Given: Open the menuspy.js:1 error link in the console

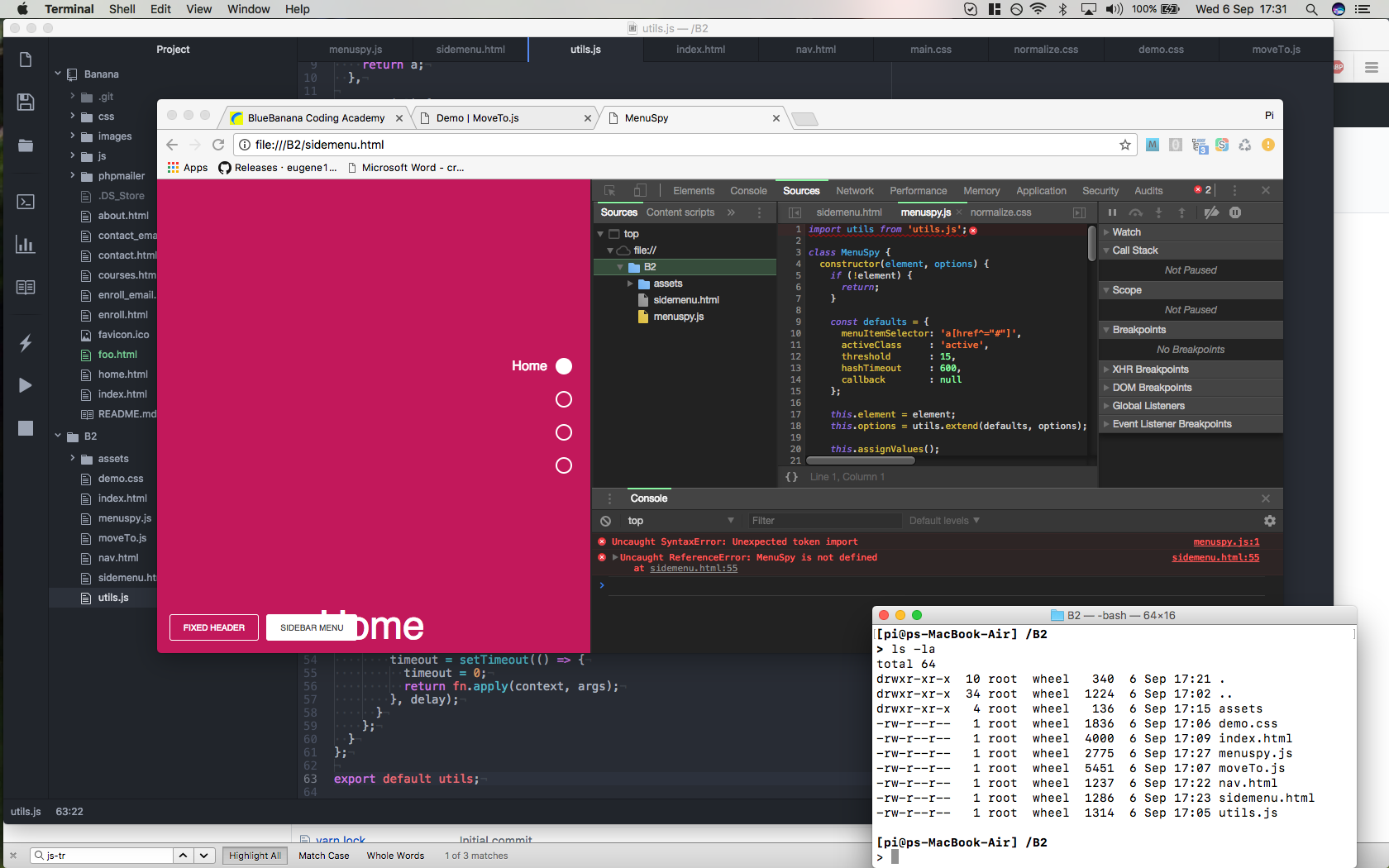Looking at the screenshot, I should [1226, 542].
